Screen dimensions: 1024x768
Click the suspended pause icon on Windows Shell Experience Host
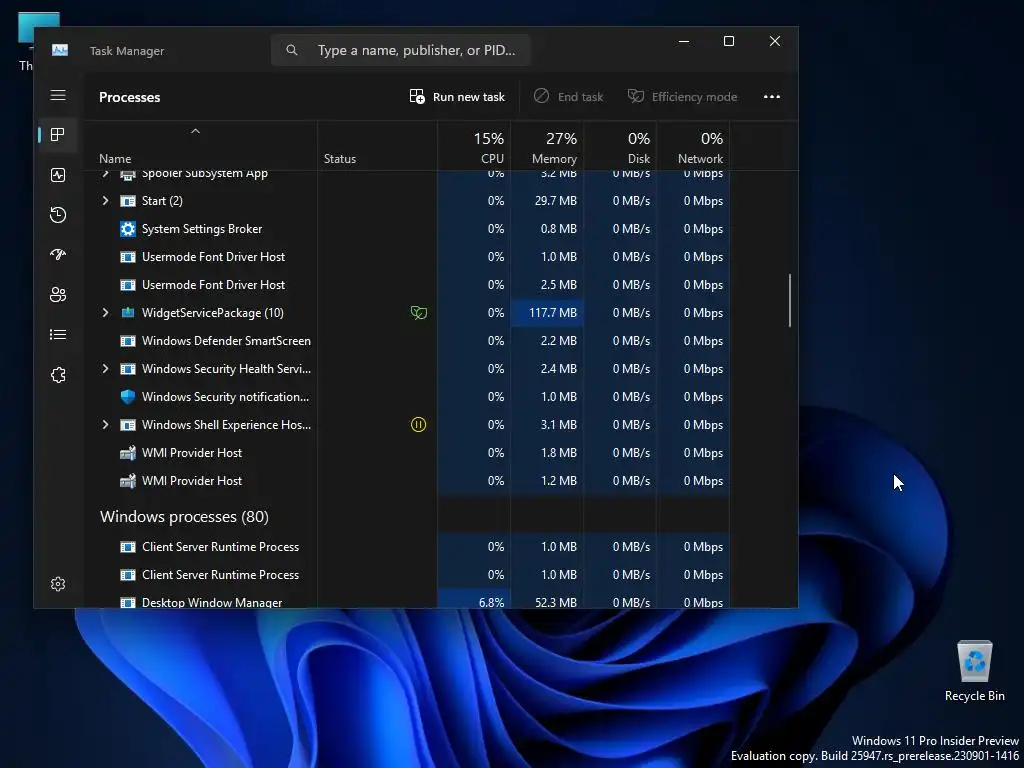[419, 424]
